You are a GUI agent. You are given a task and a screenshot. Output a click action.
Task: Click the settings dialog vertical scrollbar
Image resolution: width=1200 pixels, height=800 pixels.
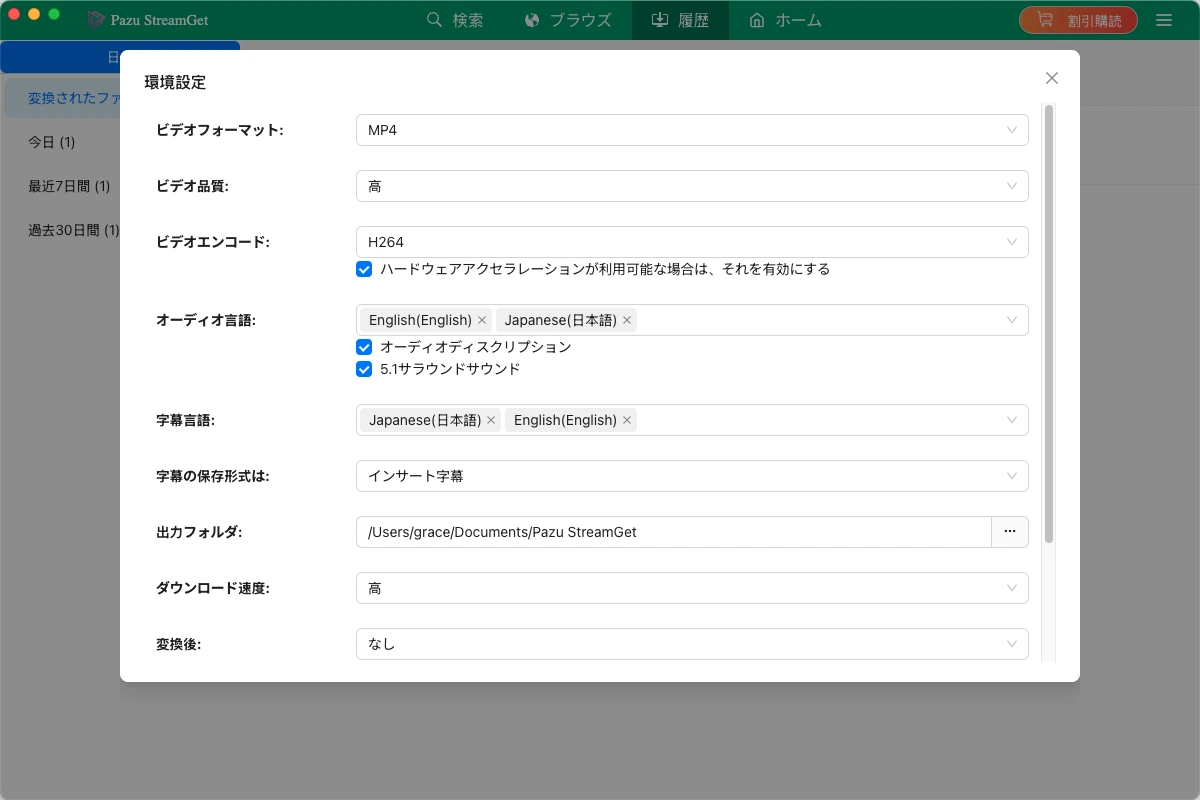click(1049, 323)
